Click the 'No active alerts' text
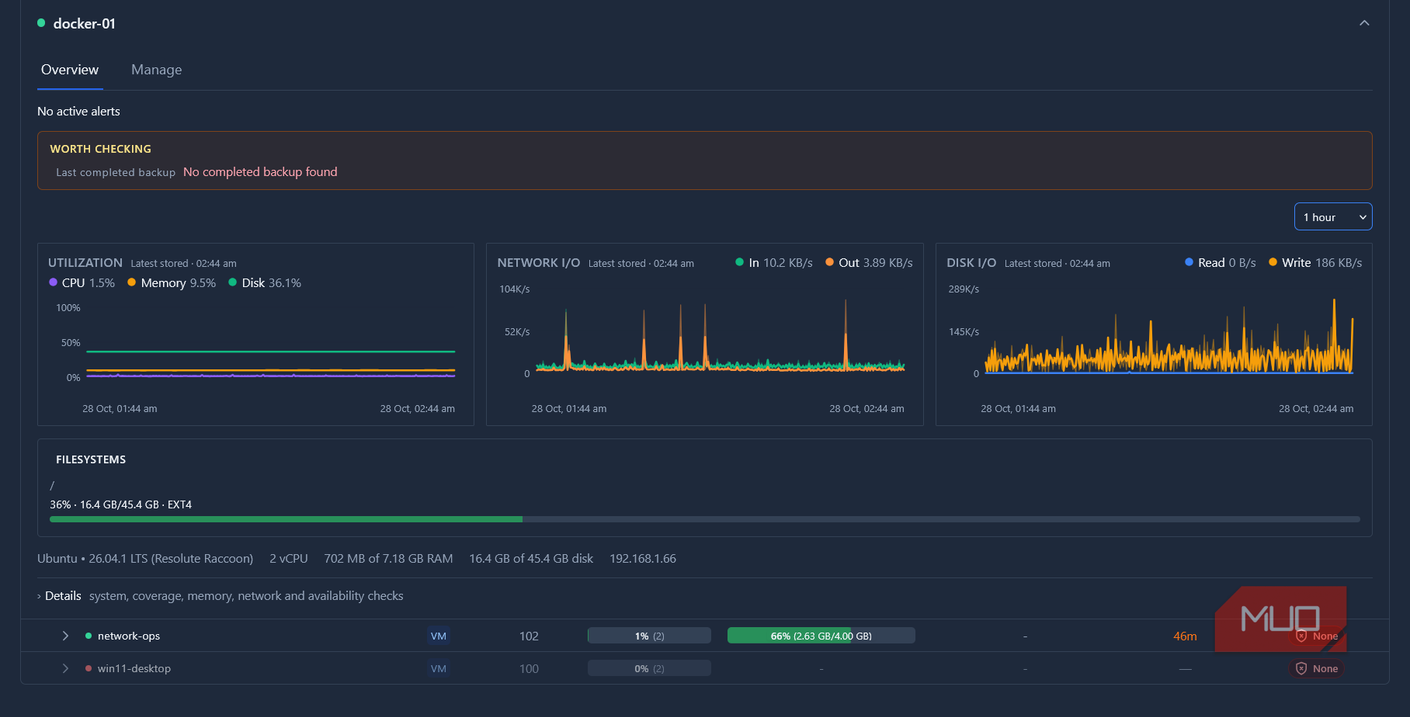This screenshot has height=717, width=1410. 79,111
